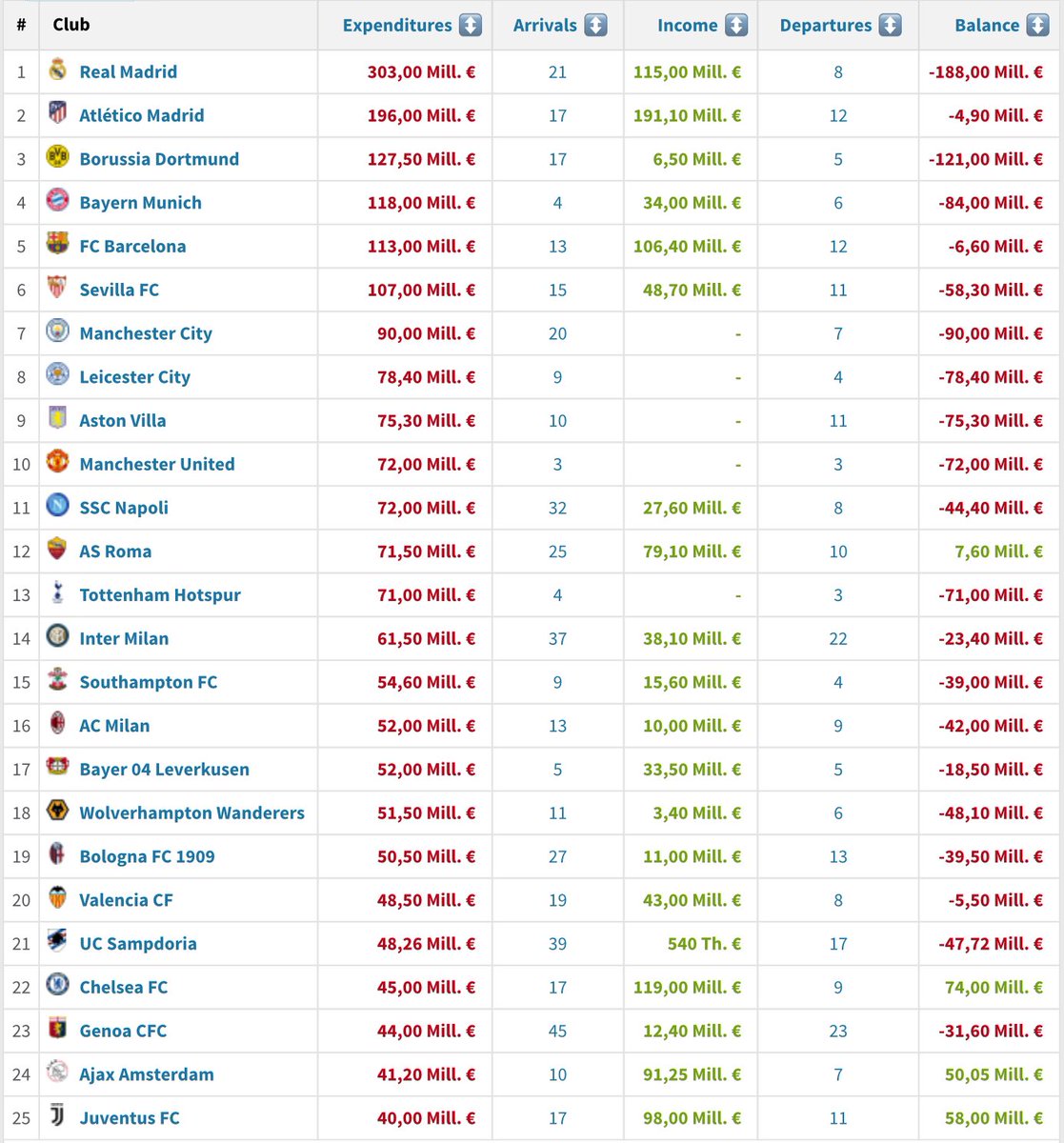
Task: Click the Southampton FC crest icon
Action: [57, 681]
